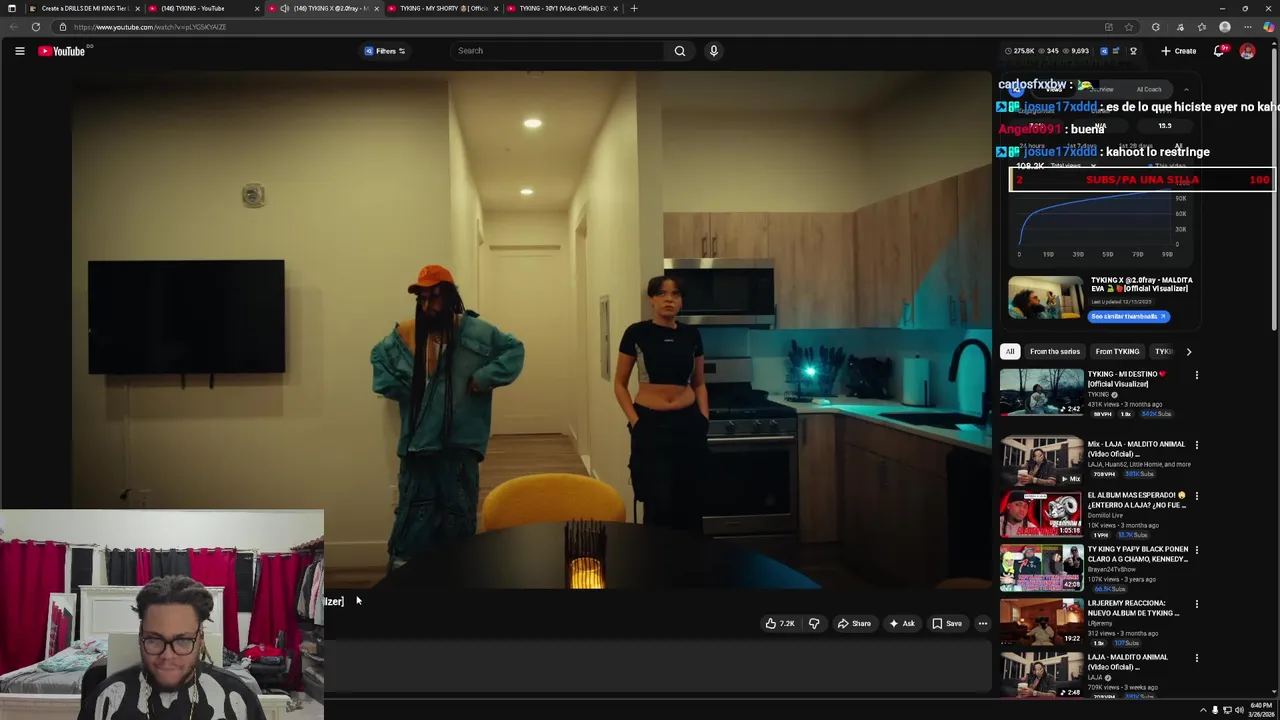Go to the YouTube home logo
This screenshot has width=1280, height=720.
[62, 51]
